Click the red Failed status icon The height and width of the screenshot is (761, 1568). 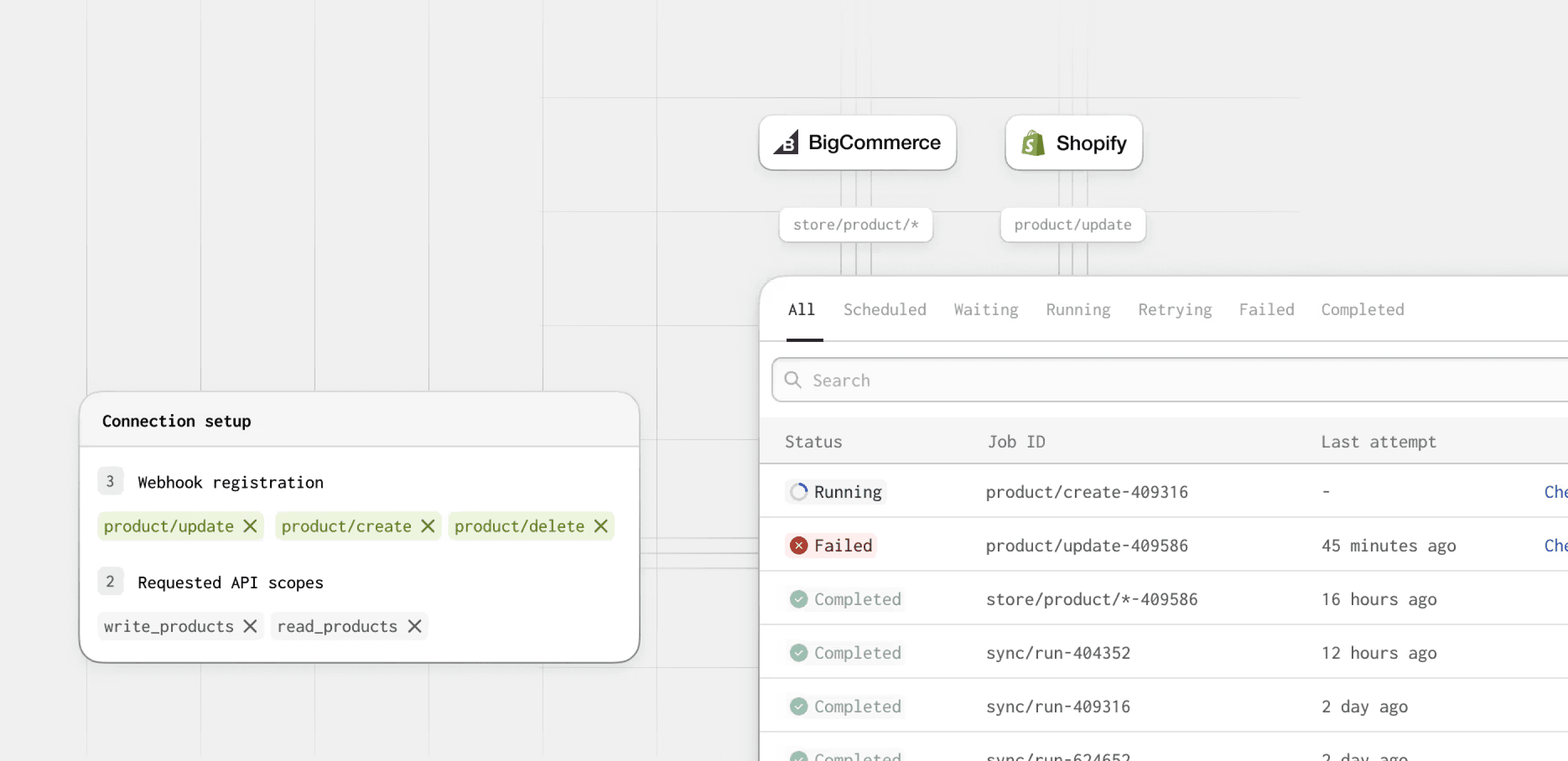(799, 545)
